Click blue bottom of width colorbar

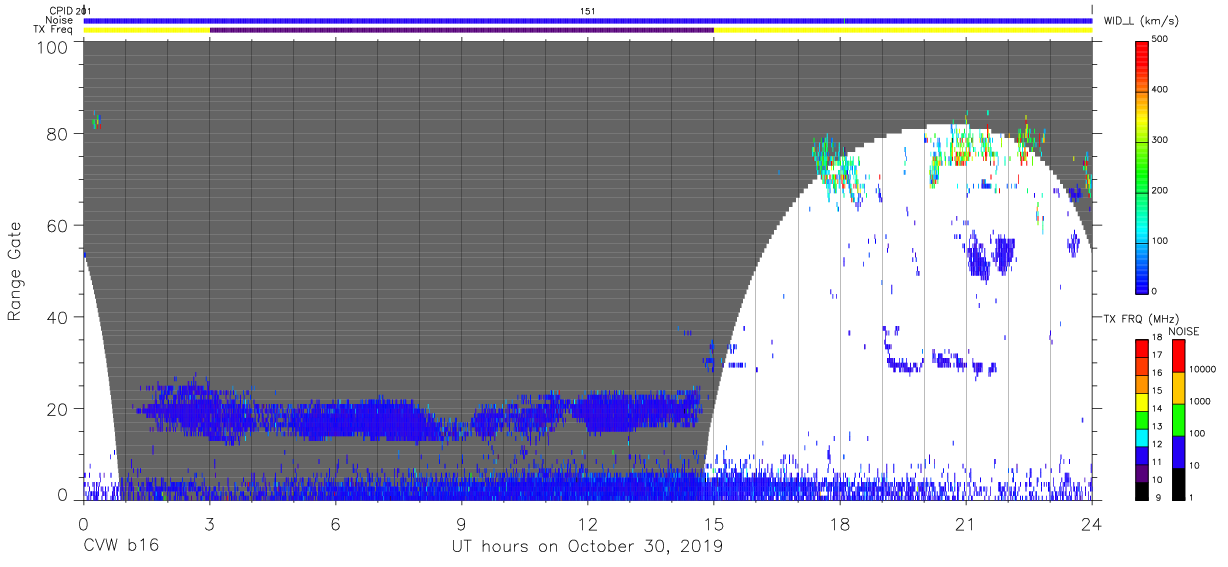coord(1142,280)
